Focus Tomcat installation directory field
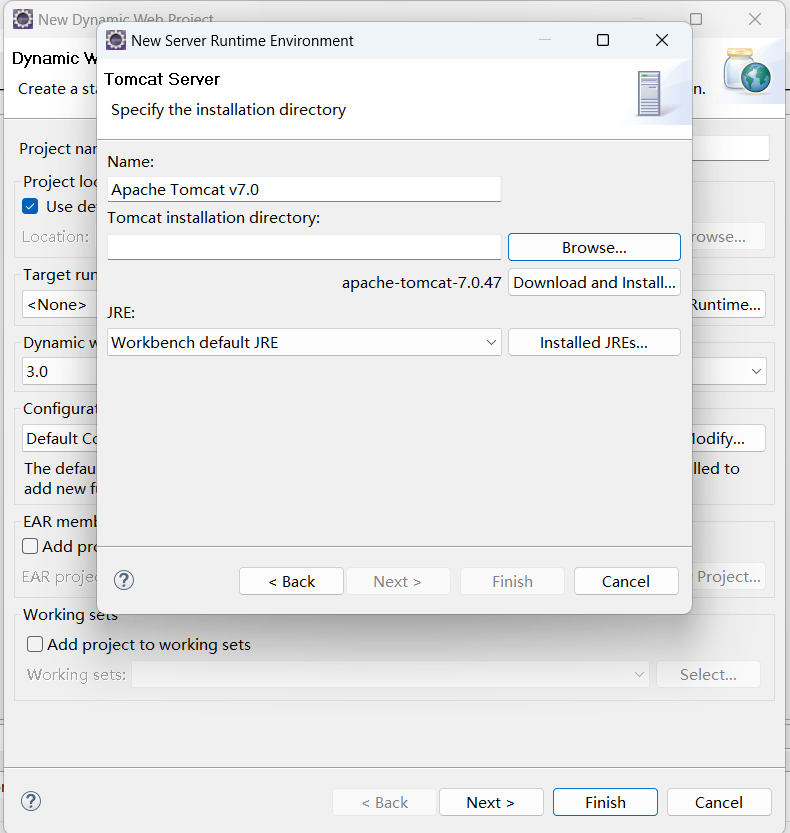Screen dimensions: 790x833 (304, 247)
